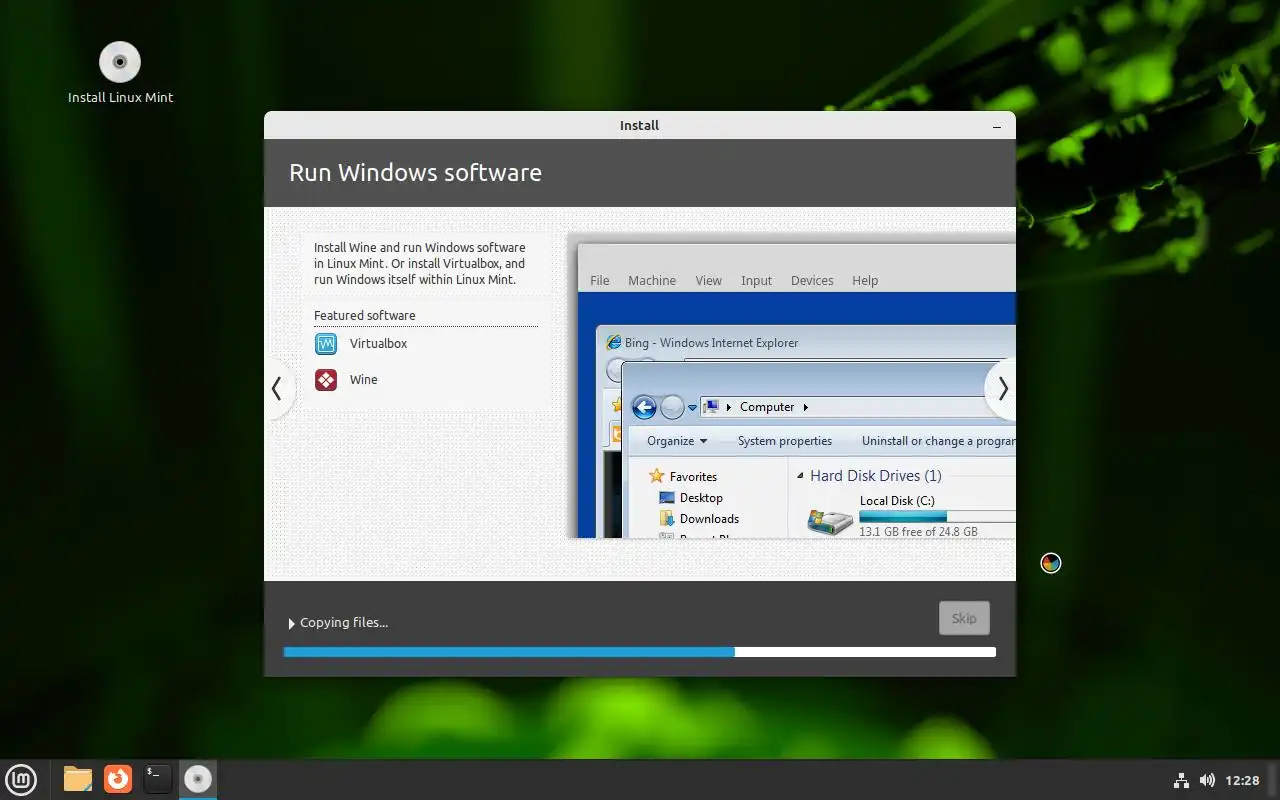This screenshot has height=800, width=1280.
Task: Open the network connection tray icon
Action: pos(1180,780)
